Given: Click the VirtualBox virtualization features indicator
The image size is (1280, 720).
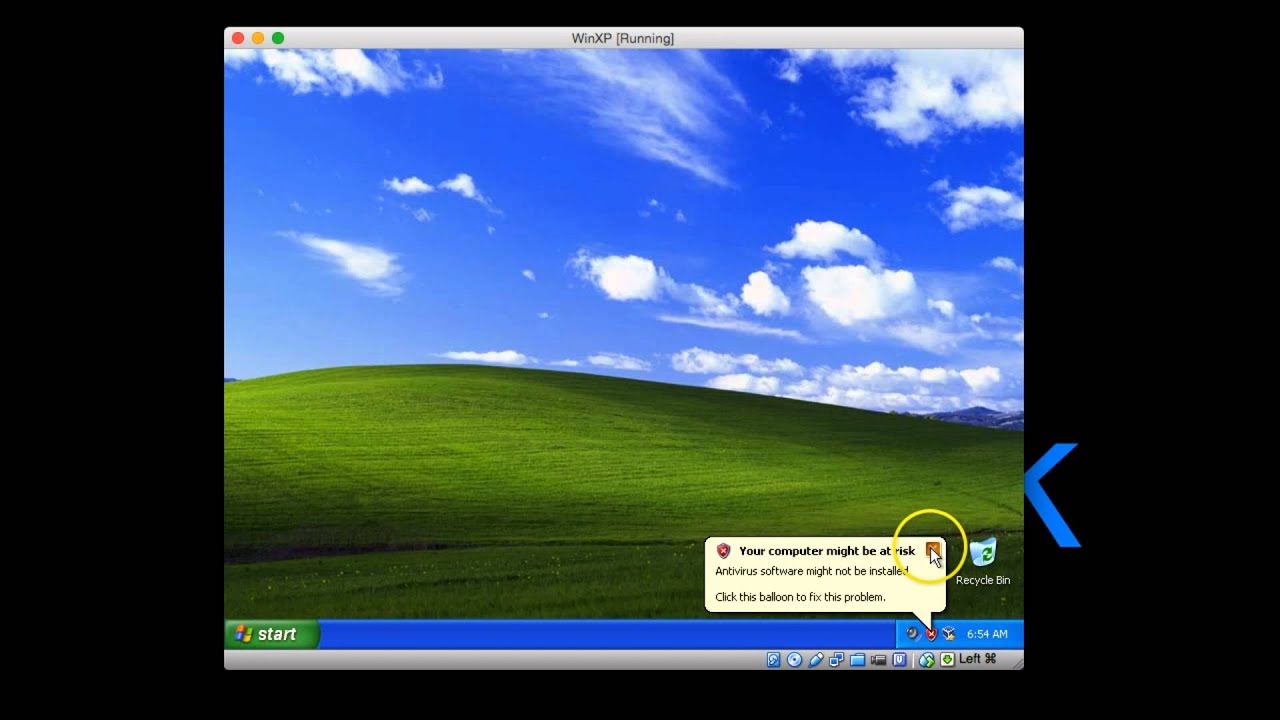Looking at the screenshot, I should [900, 659].
